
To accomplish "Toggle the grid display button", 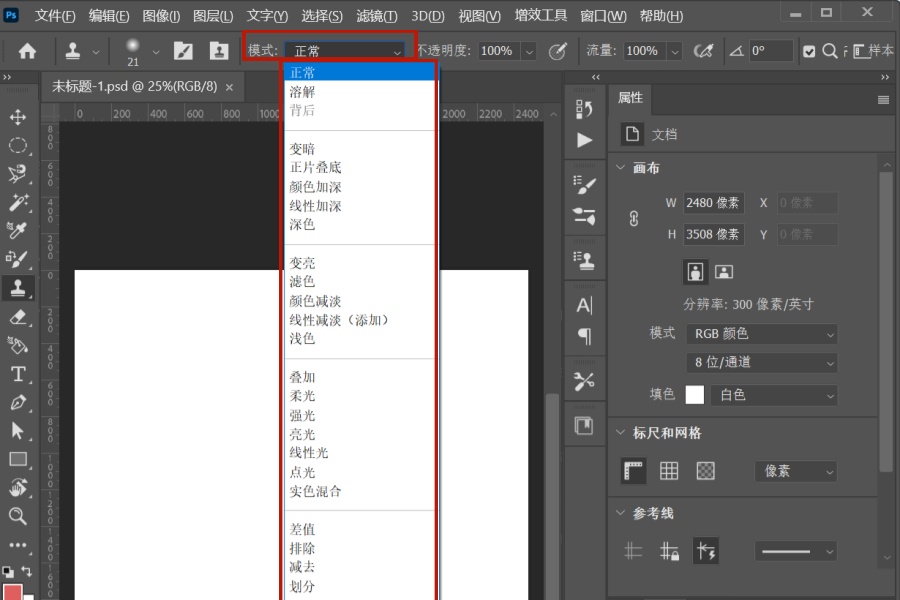I will tap(669, 471).
